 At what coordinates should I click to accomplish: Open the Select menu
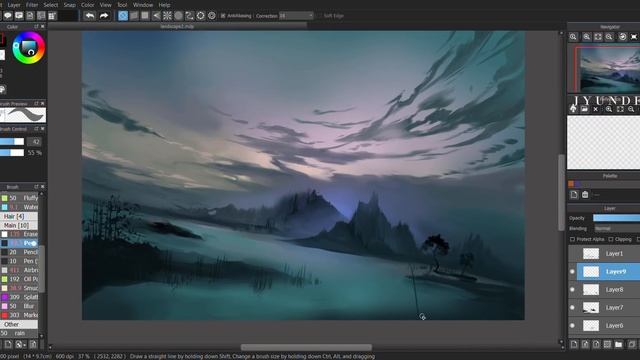(x=51, y=5)
